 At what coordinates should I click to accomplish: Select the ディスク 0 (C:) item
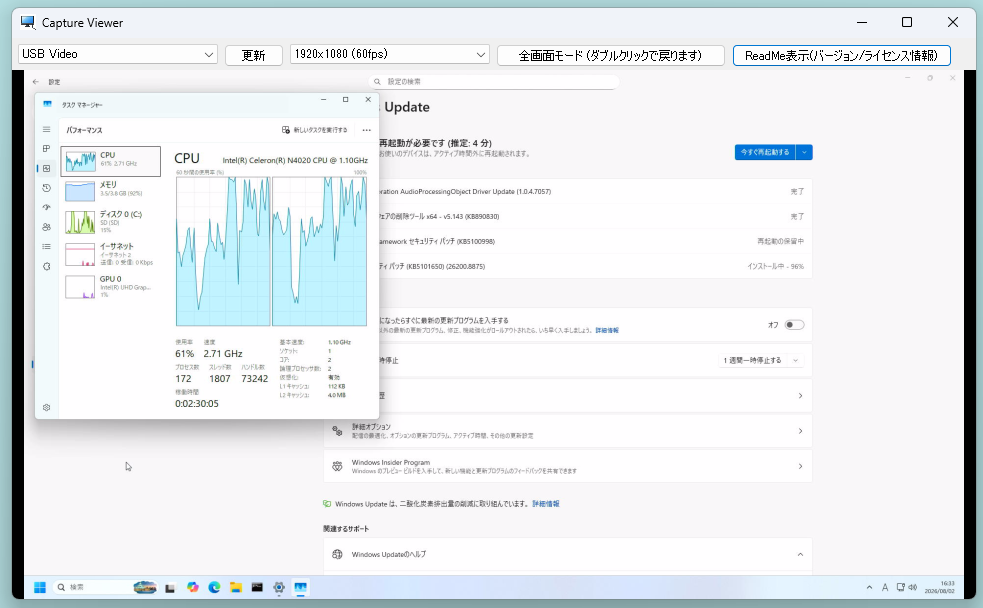(110, 221)
